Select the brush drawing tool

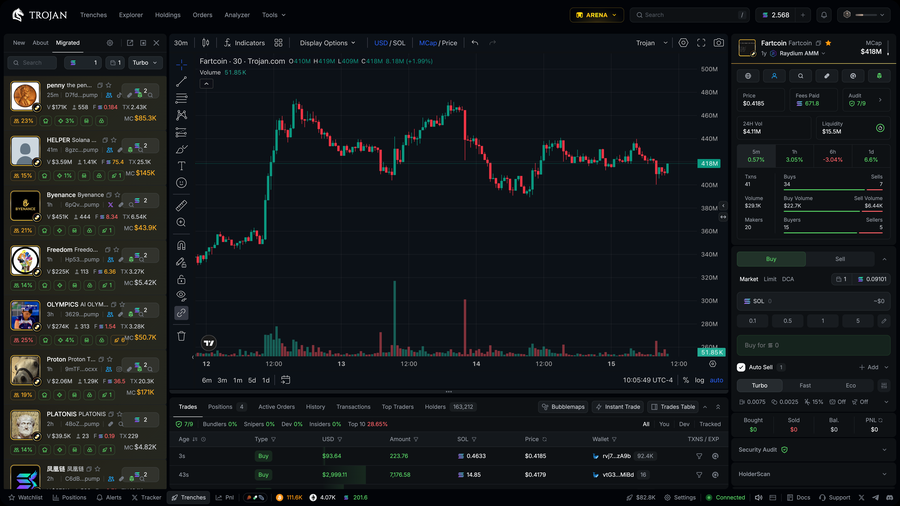click(x=181, y=149)
